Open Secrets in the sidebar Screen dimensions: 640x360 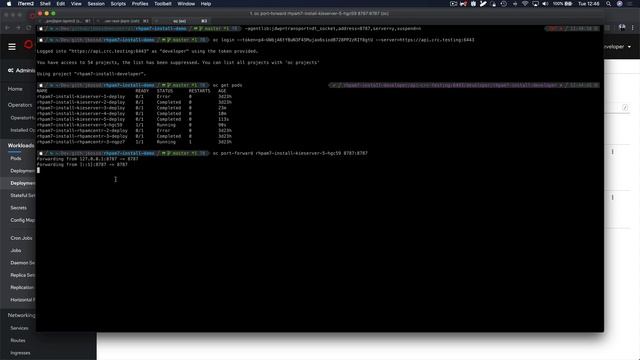18,208
